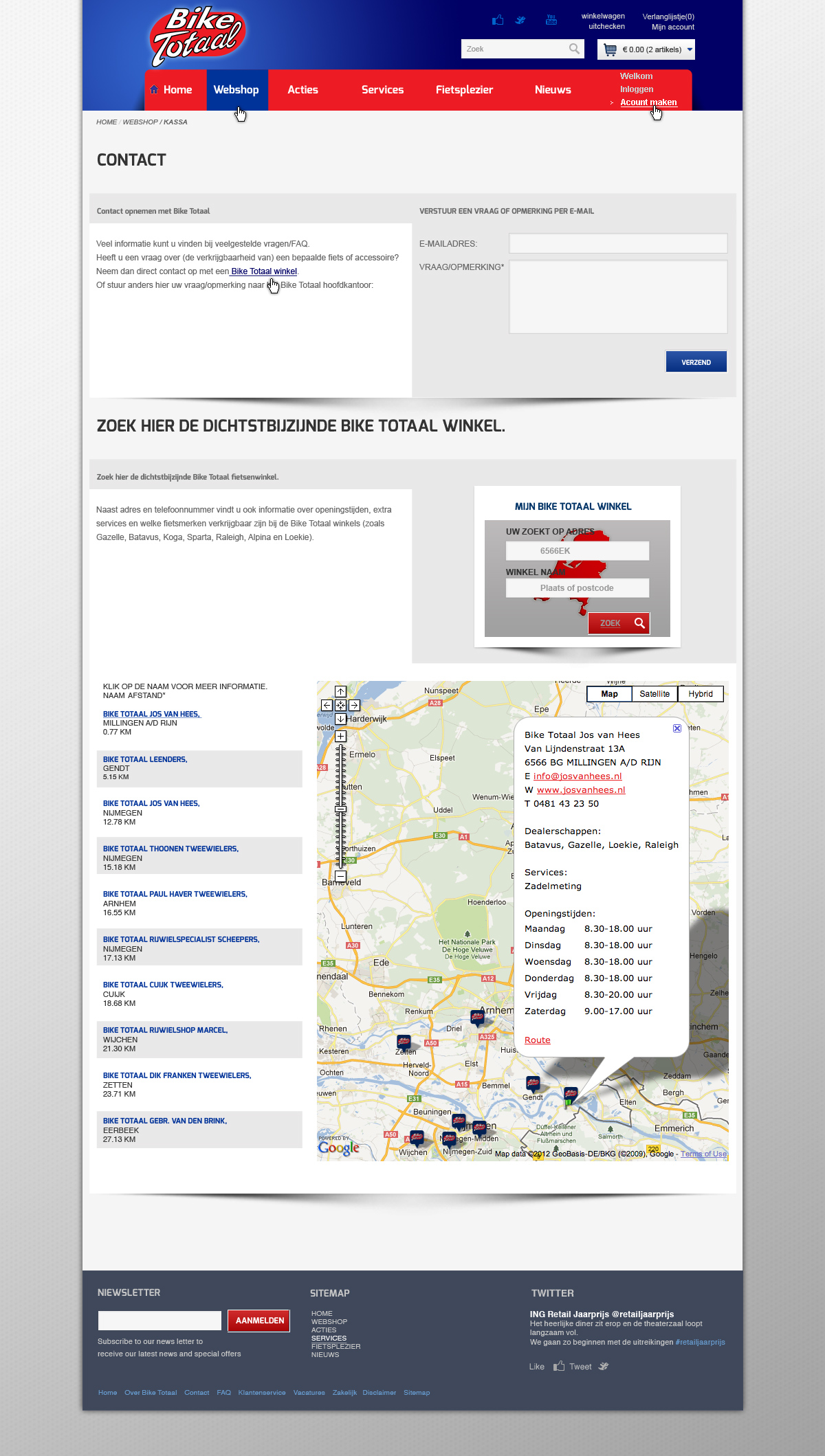Viewport: 825px width, 1456px height.
Task: Open the Twitter bird icon in header
Action: (x=520, y=20)
